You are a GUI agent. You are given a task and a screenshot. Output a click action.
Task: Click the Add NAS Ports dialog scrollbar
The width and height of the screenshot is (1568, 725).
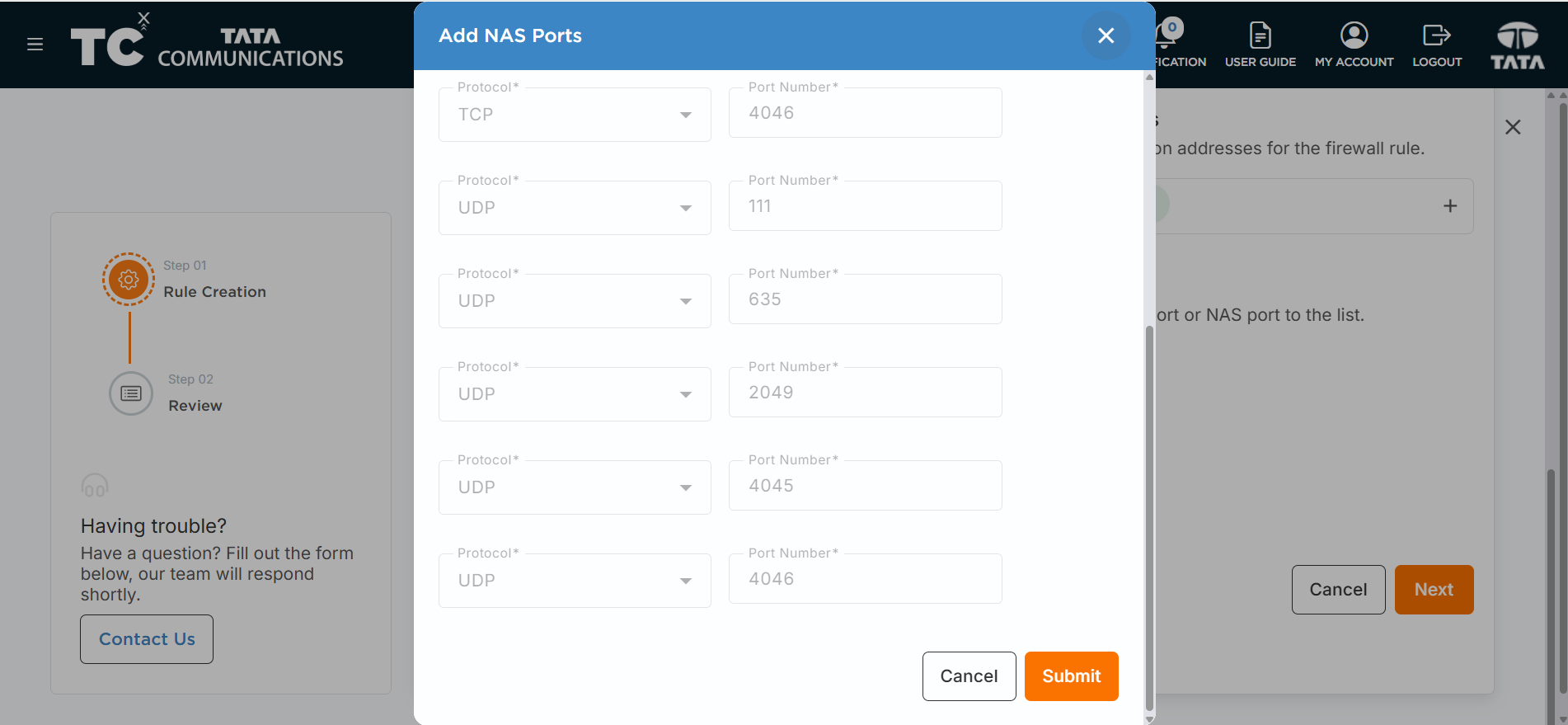tap(1149, 518)
